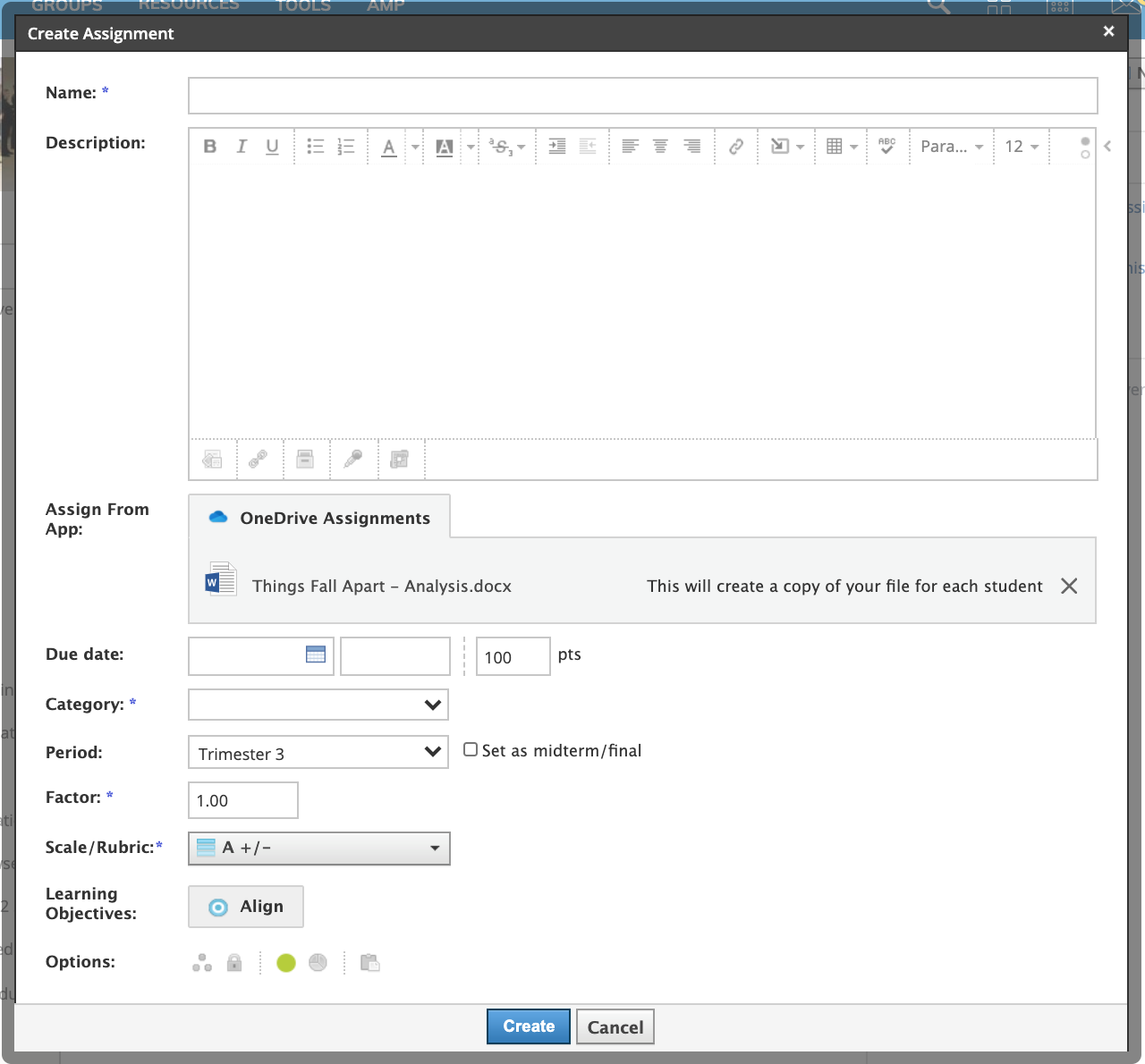Apply italic text formatting
The height and width of the screenshot is (1064, 1145).
(x=242, y=147)
